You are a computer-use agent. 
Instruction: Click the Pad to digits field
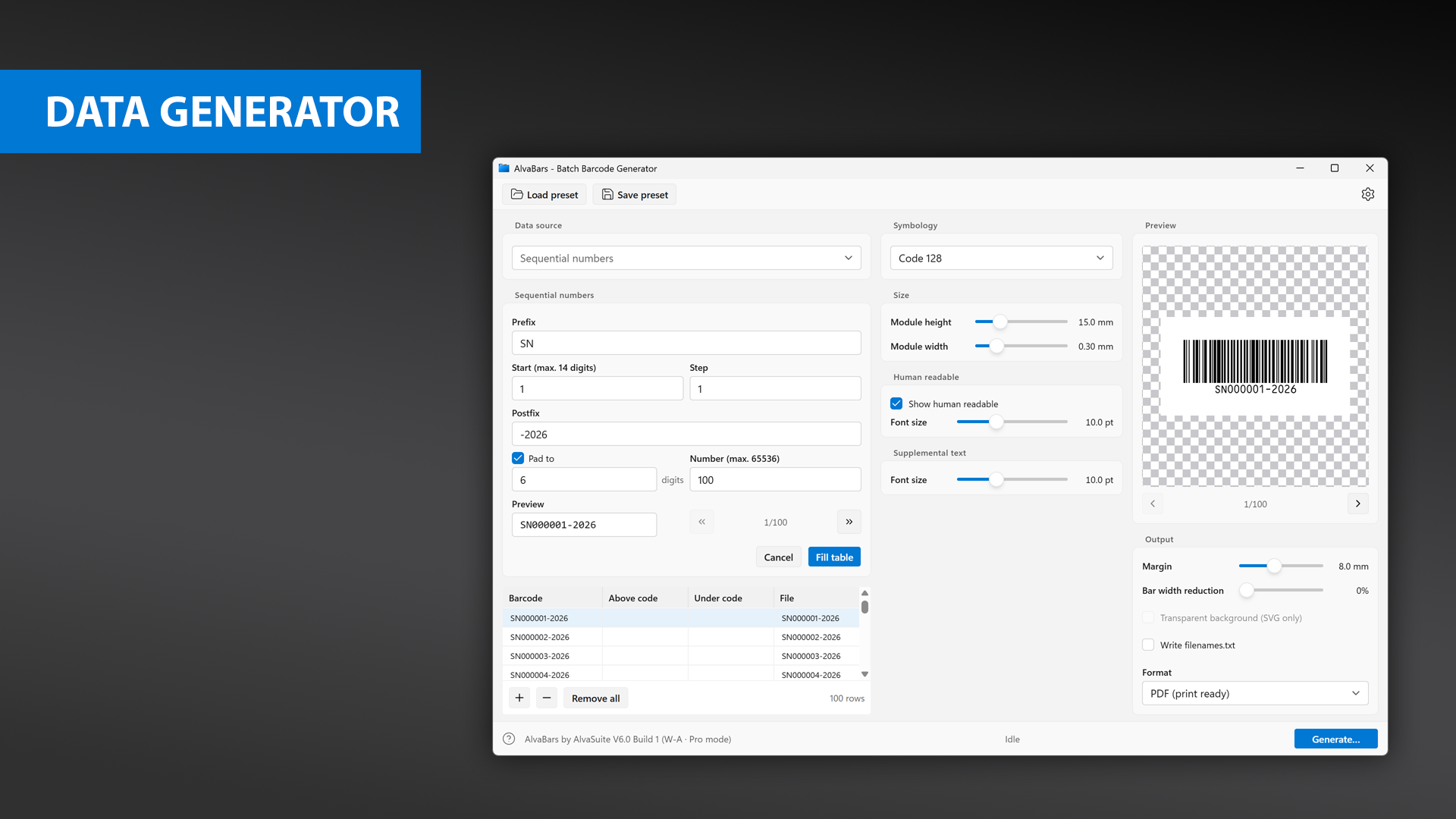(x=584, y=480)
